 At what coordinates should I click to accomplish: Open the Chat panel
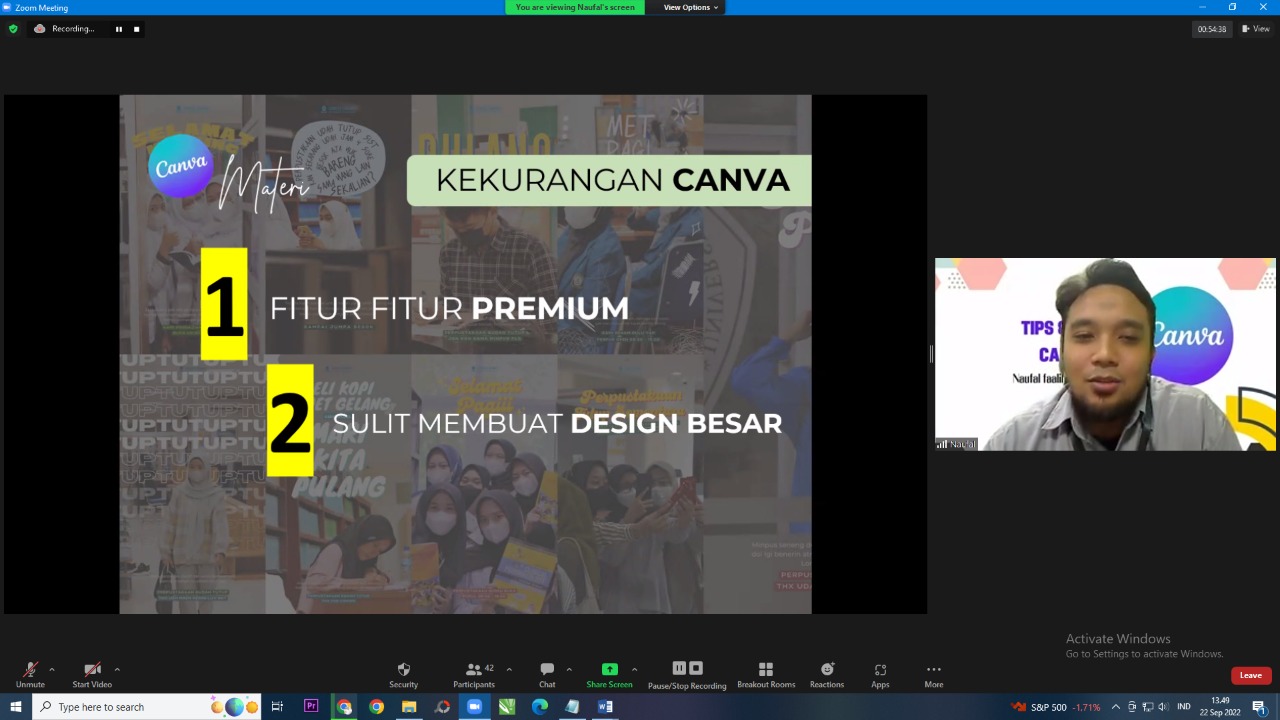[x=547, y=675]
